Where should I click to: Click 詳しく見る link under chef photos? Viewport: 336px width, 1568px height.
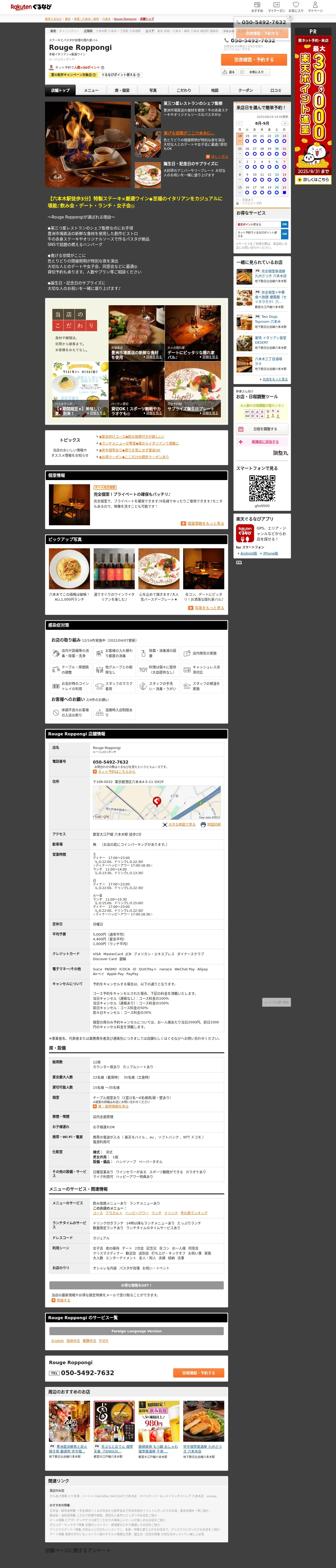(220, 157)
